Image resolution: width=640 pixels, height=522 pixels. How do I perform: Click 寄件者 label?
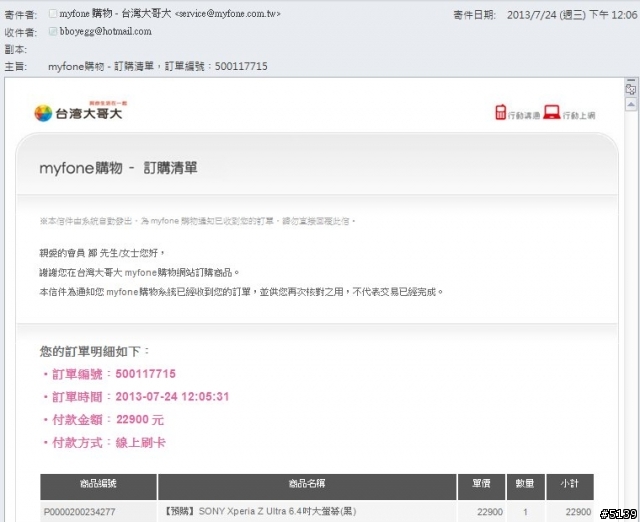[20, 15]
